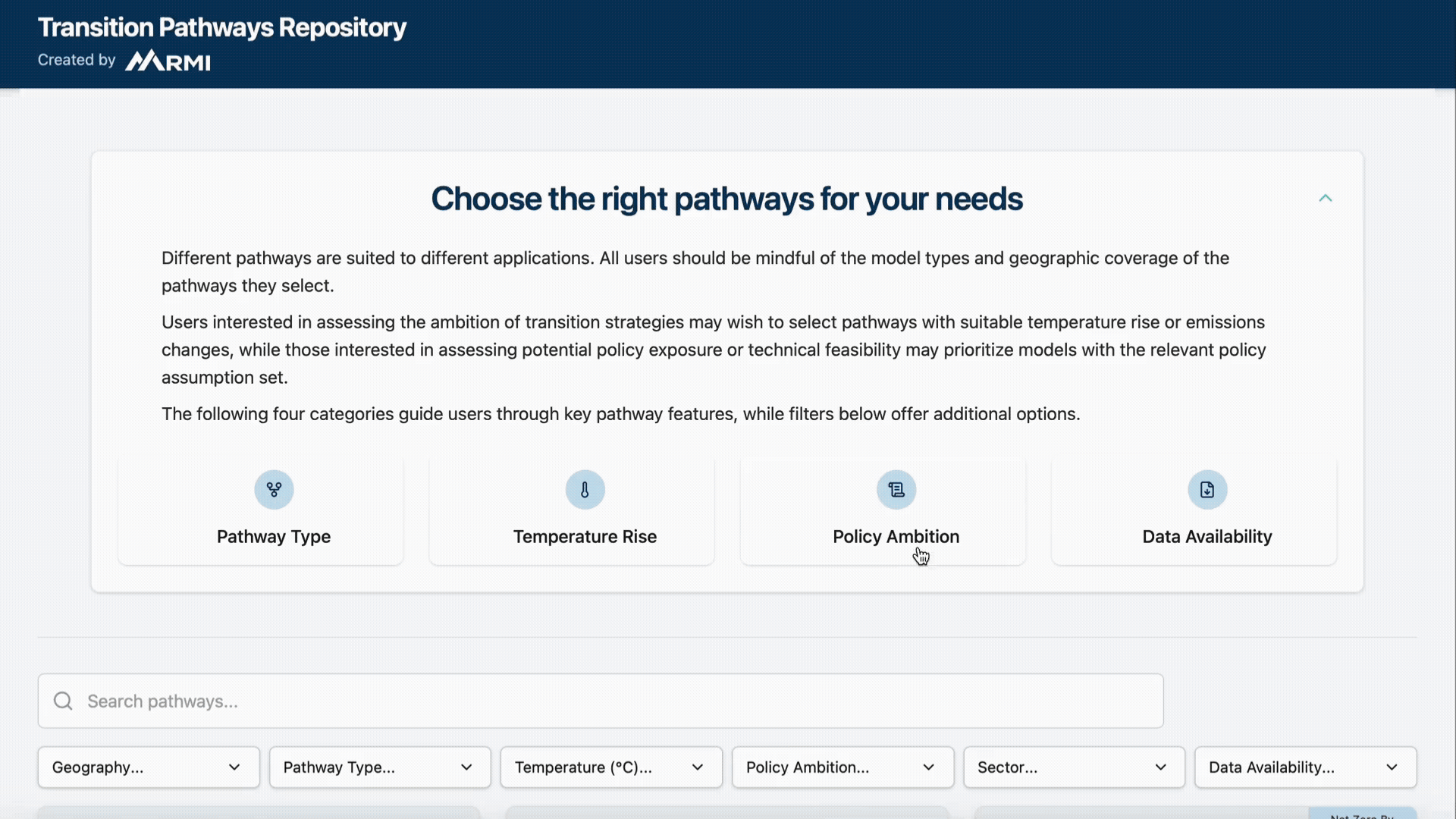
Task: Click the RMI logo in header
Action: coord(168,61)
